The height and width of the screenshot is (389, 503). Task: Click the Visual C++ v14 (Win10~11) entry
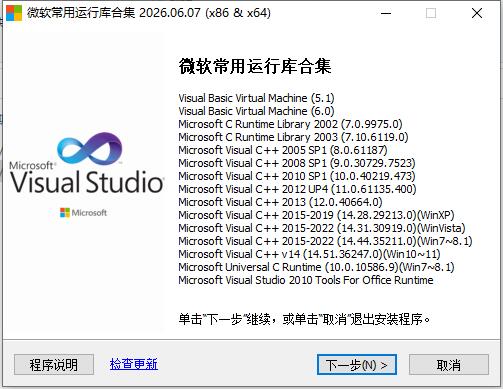309,254
